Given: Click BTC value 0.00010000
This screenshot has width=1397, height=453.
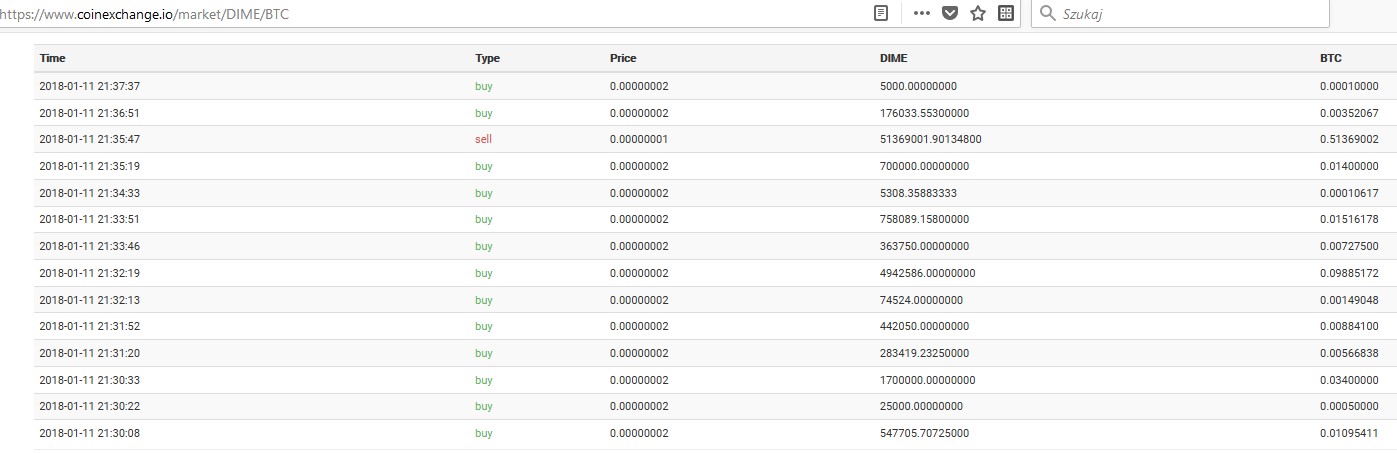Looking at the screenshot, I should click(x=1349, y=86).
